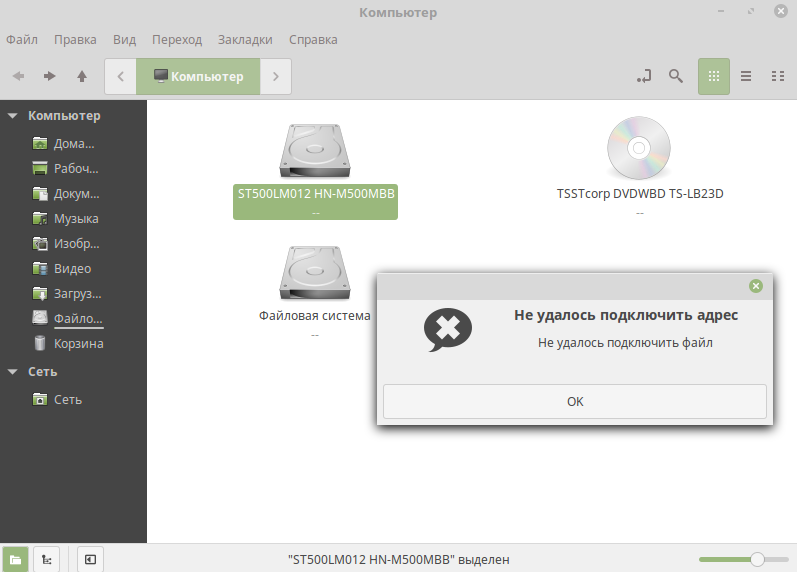Click the dialog message Не удалось подключить файл
Screen dimensions: 797x572
(625, 343)
